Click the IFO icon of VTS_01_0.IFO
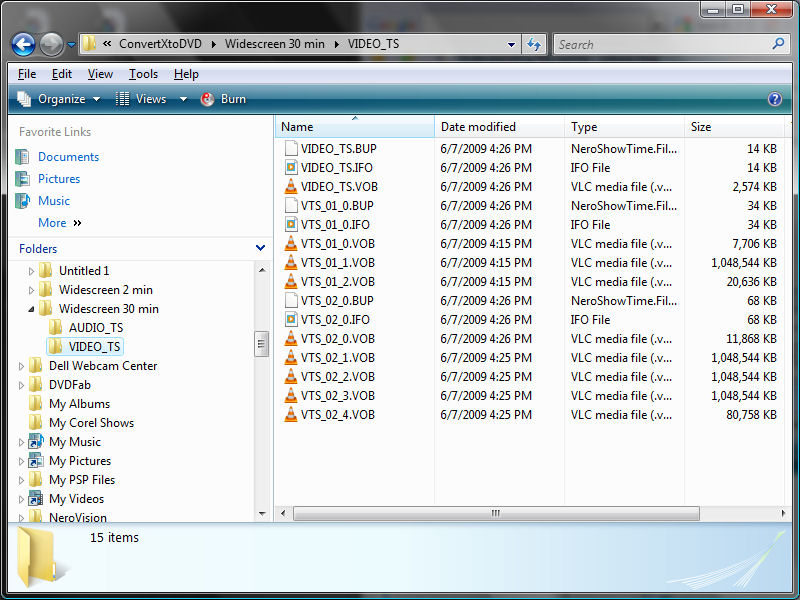800x600 pixels. click(291, 224)
